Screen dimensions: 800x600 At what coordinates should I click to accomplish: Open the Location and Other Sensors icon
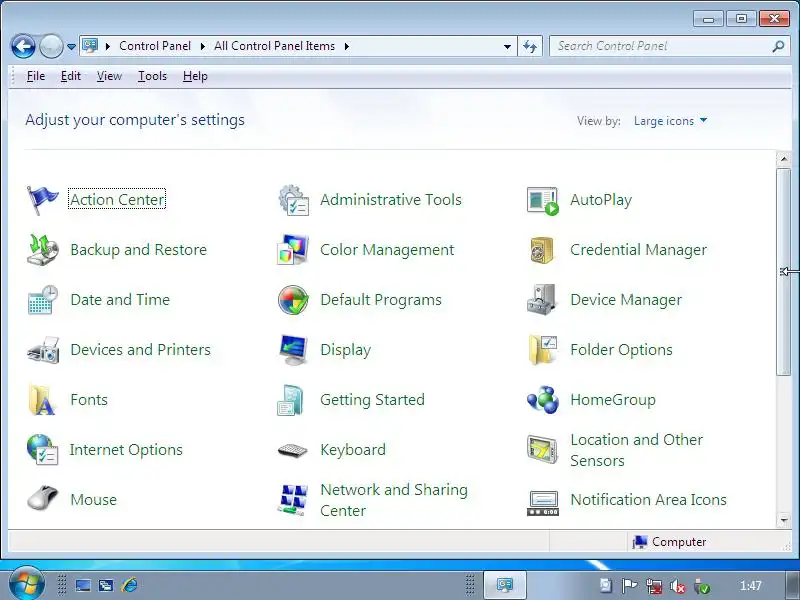tap(542, 449)
